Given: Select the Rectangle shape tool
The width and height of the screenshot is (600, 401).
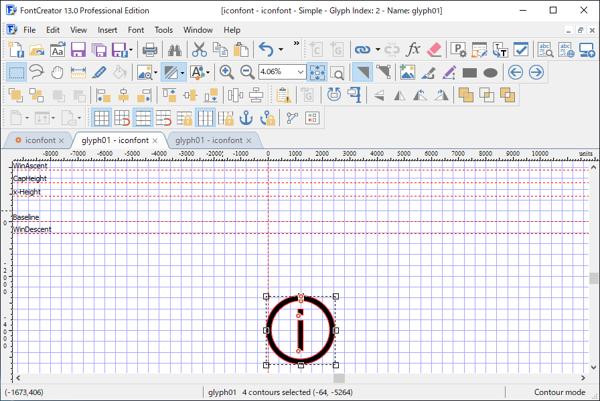Looking at the screenshot, I should point(470,72).
